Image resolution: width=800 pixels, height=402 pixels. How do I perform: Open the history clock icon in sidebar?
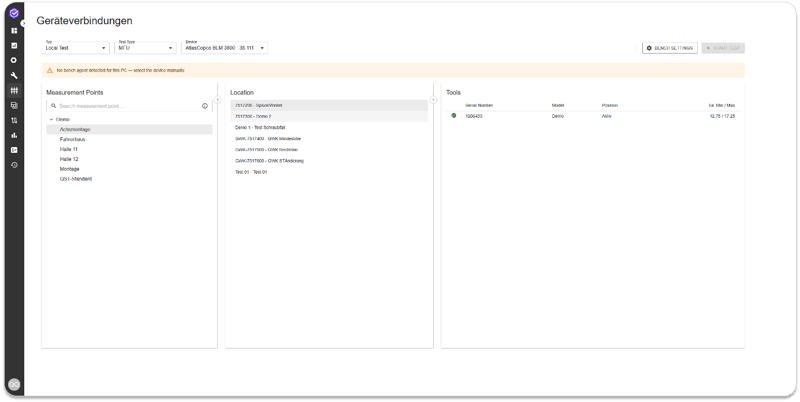[14, 165]
